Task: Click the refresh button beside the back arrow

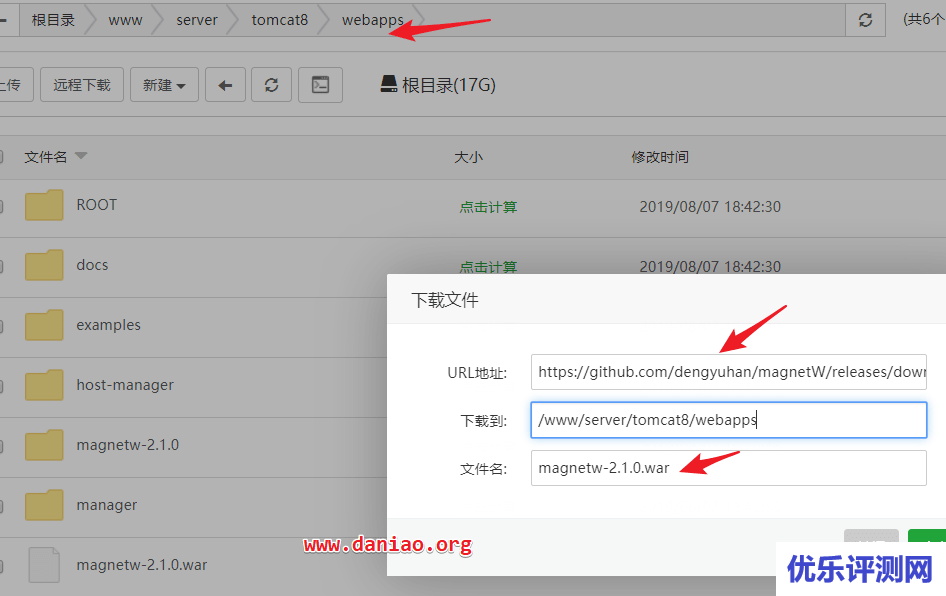Action: click(271, 85)
